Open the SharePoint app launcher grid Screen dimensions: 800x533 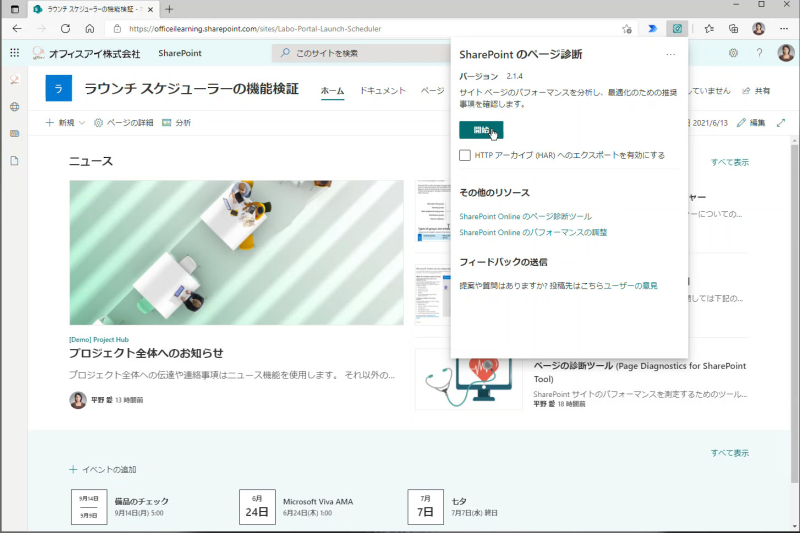(x=14, y=53)
